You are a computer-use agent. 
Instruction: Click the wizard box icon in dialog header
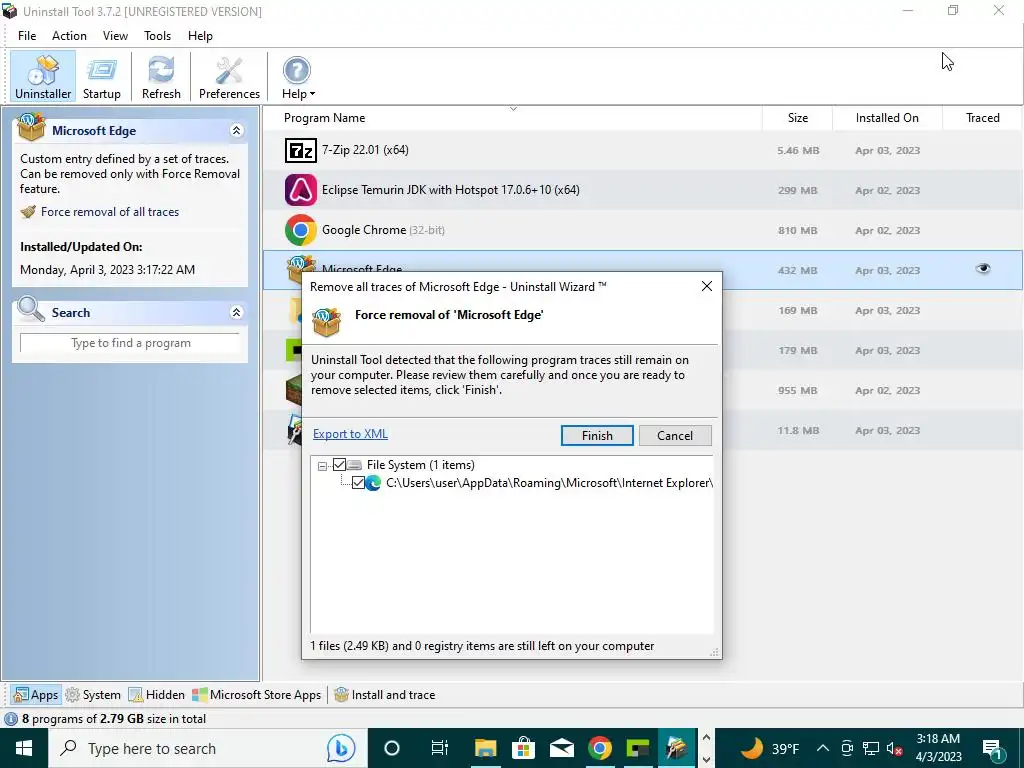click(x=327, y=322)
